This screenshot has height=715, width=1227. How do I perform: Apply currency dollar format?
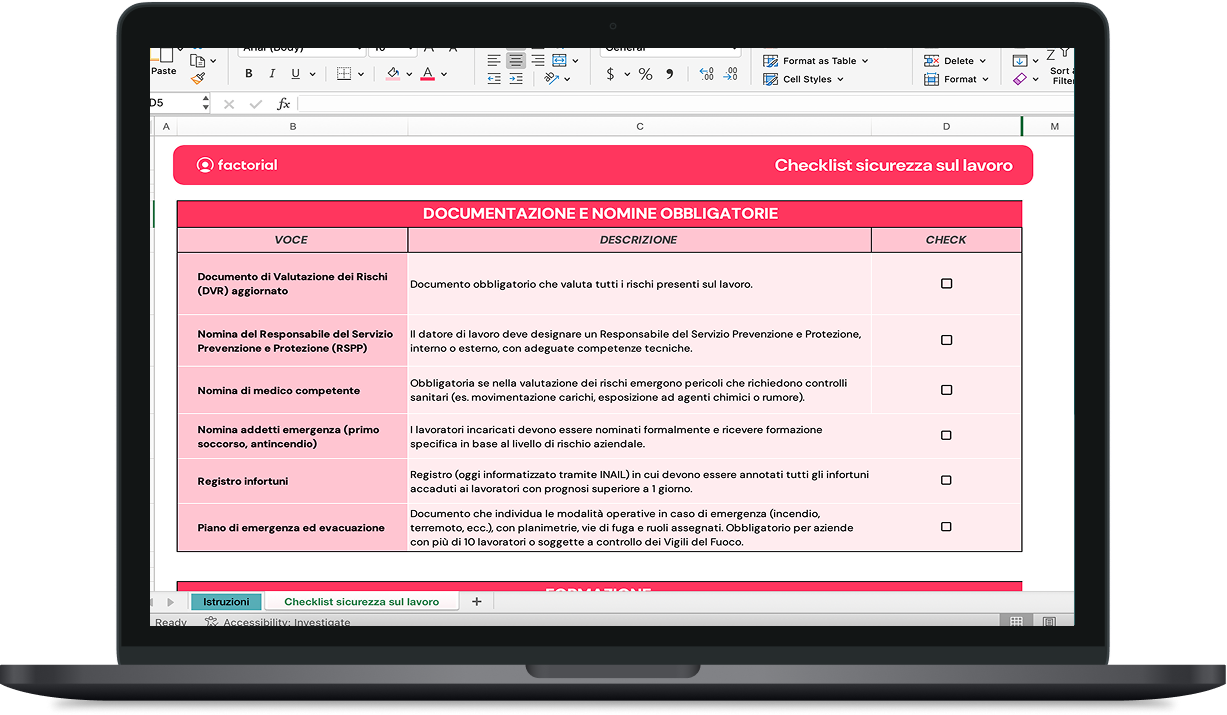[610, 74]
